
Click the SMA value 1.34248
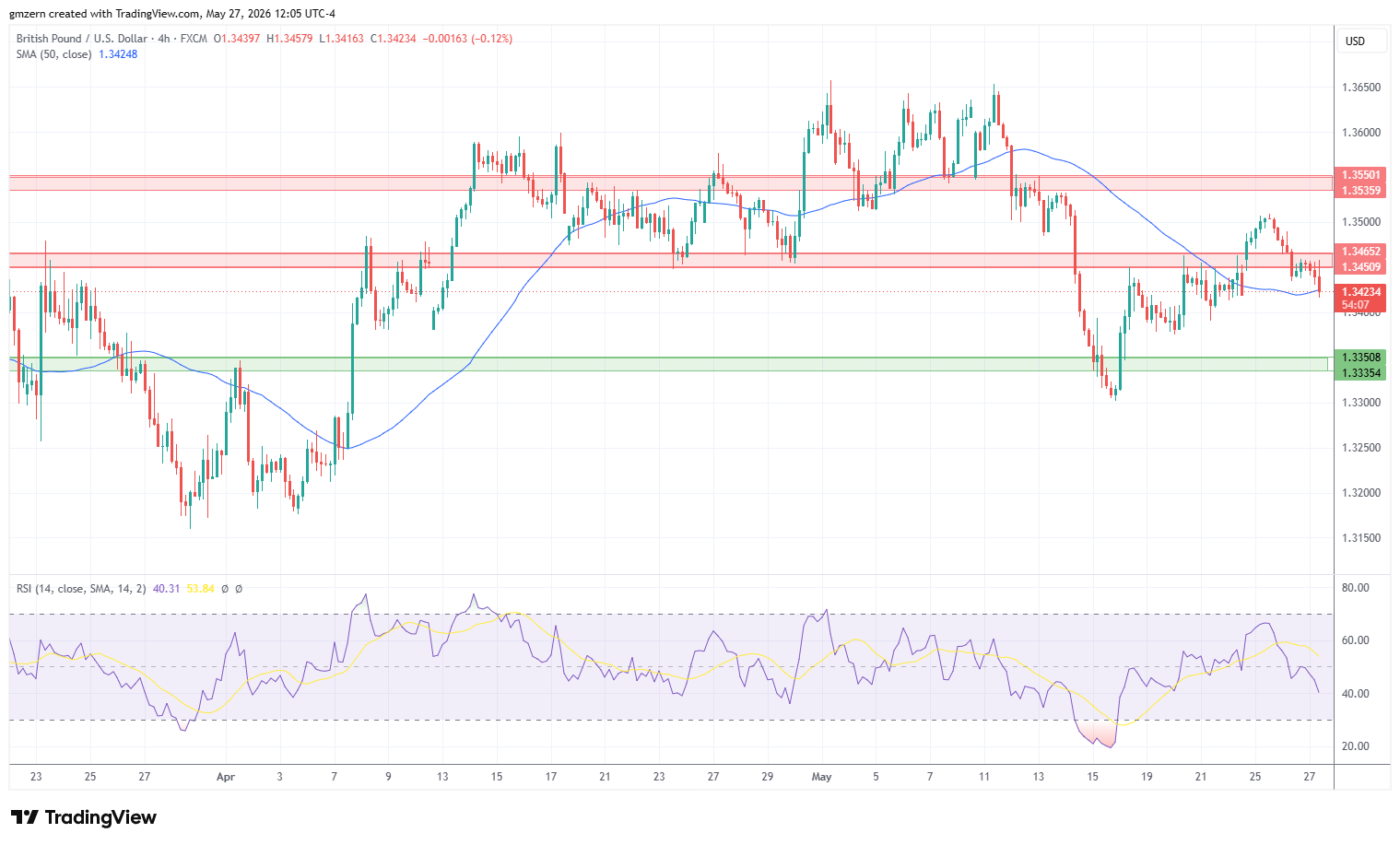(x=118, y=54)
